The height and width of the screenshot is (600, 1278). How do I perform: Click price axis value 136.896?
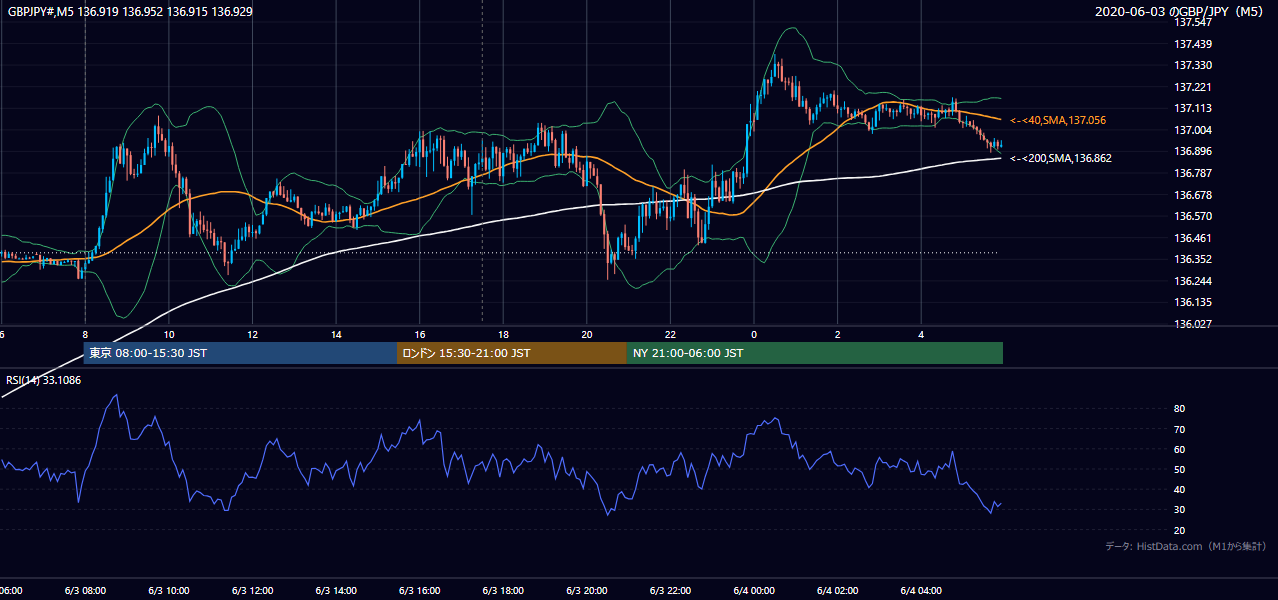click(1193, 151)
